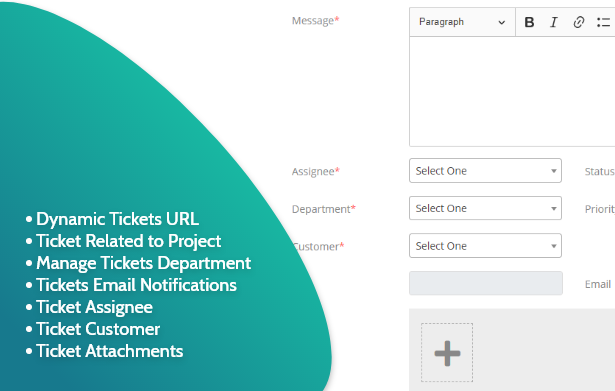
Task: Open the Paragraph style dropdown
Action: (462, 22)
